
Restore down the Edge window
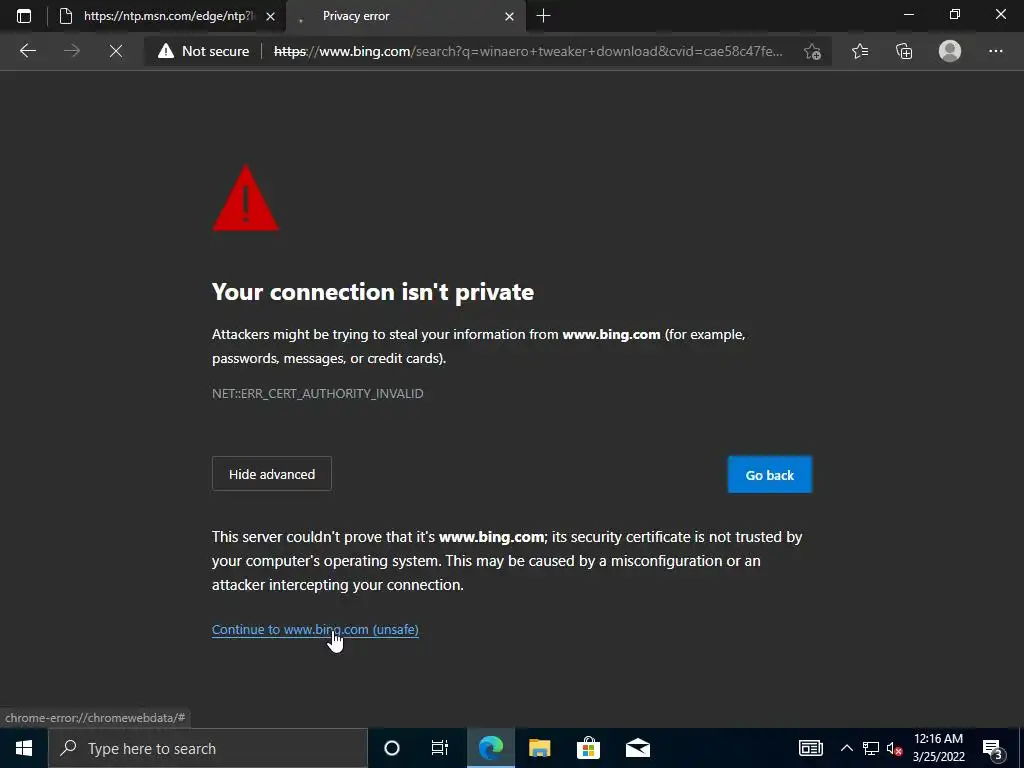tap(955, 14)
